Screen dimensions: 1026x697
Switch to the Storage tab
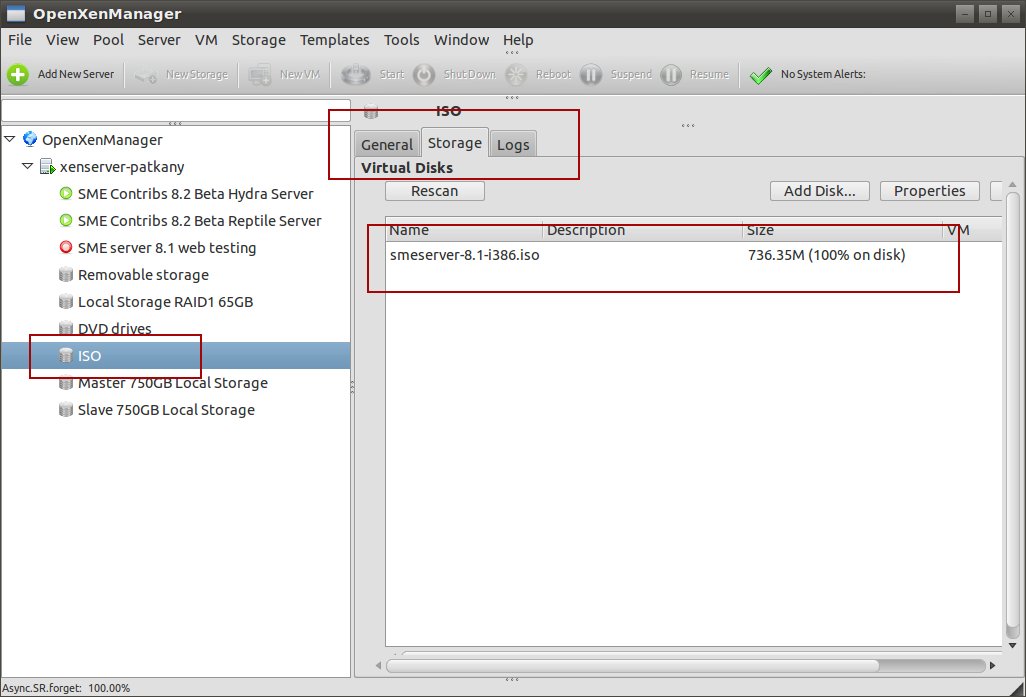[455, 143]
